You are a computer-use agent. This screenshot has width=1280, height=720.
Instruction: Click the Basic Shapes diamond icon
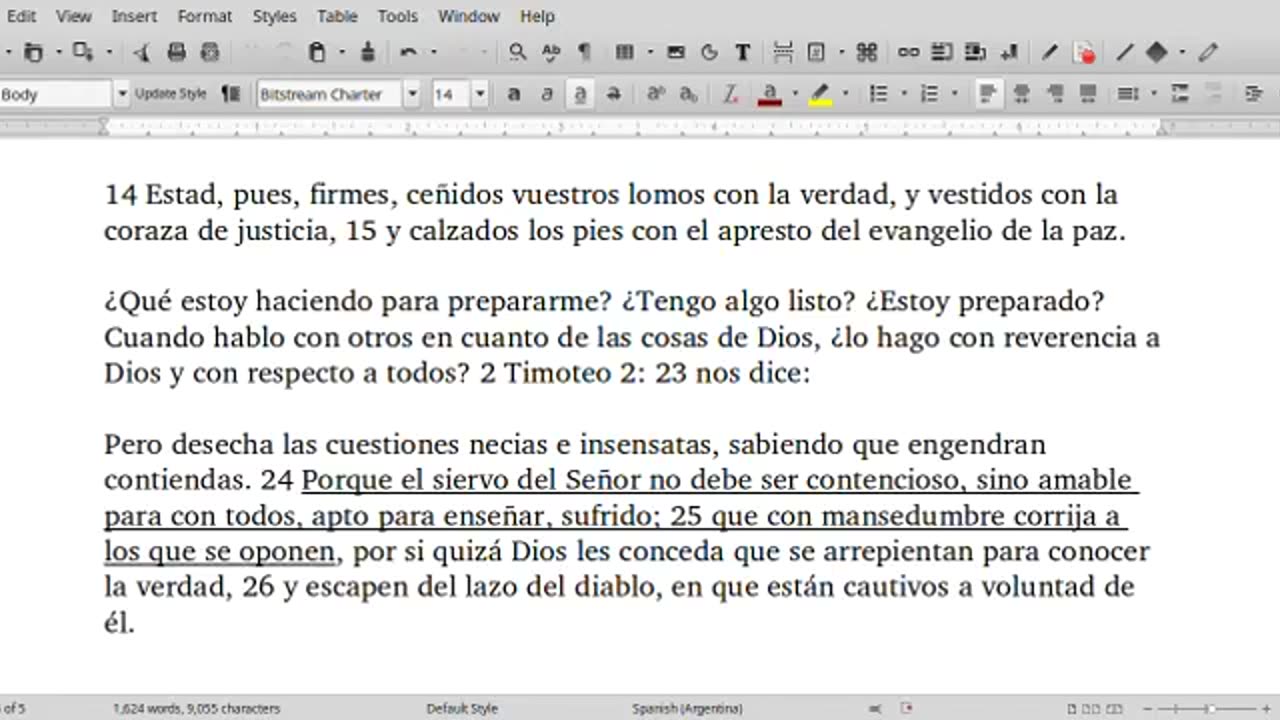tap(1157, 53)
